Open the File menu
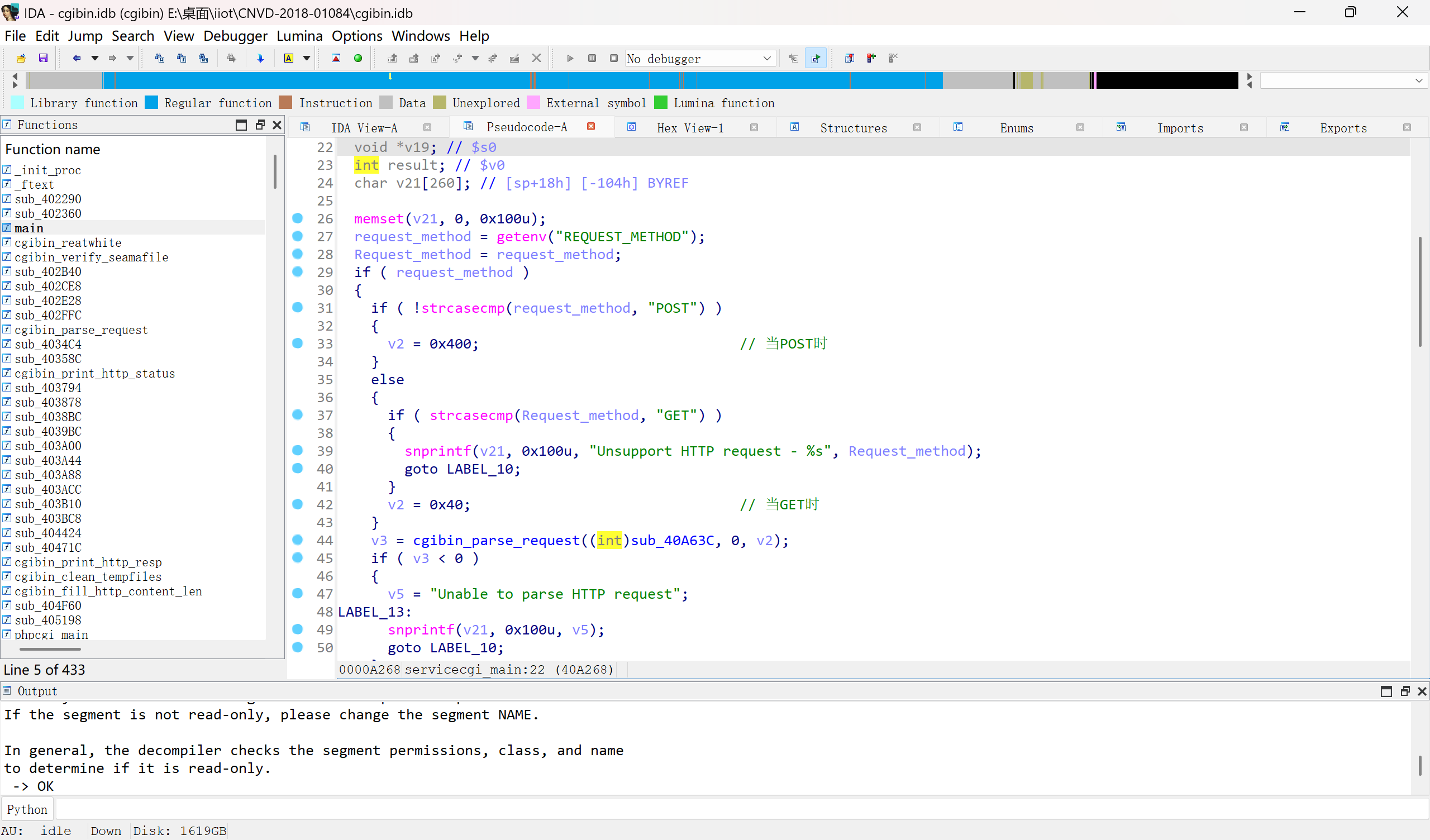 [x=15, y=36]
